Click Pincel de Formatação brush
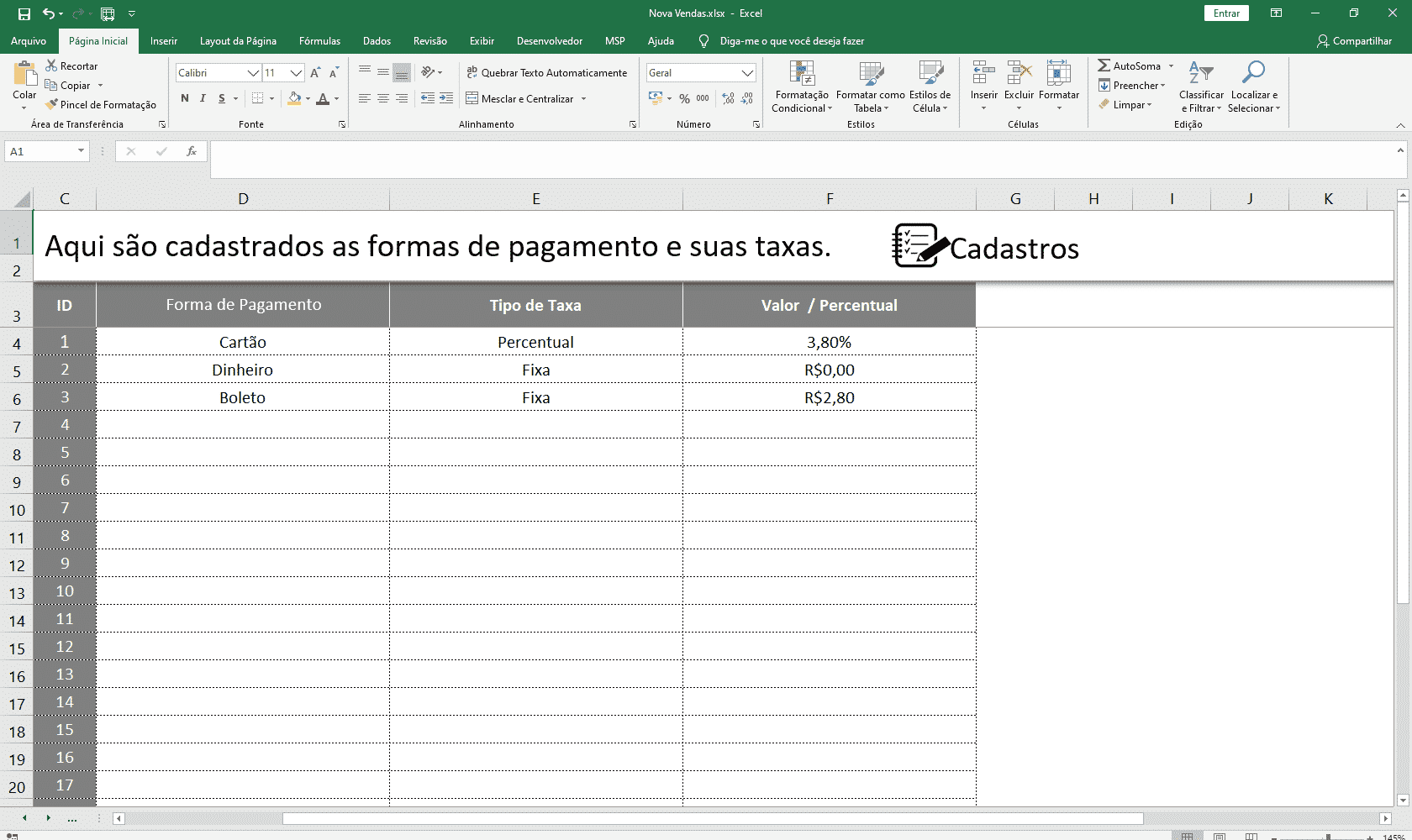1412x840 pixels. [x=101, y=104]
